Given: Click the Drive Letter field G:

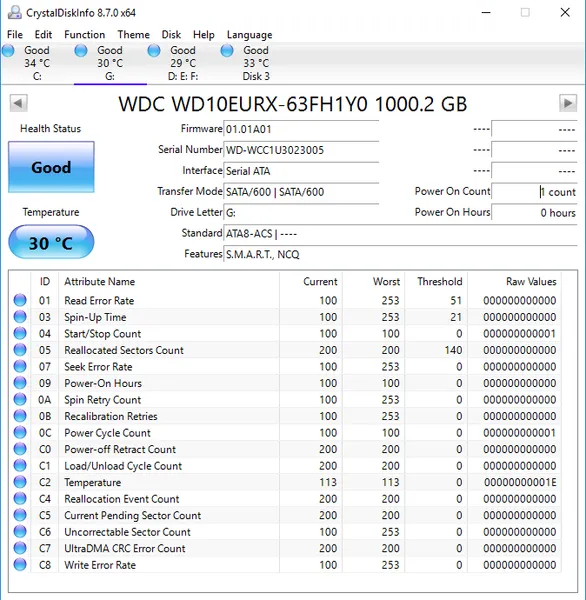Looking at the screenshot, I should 301,212.
